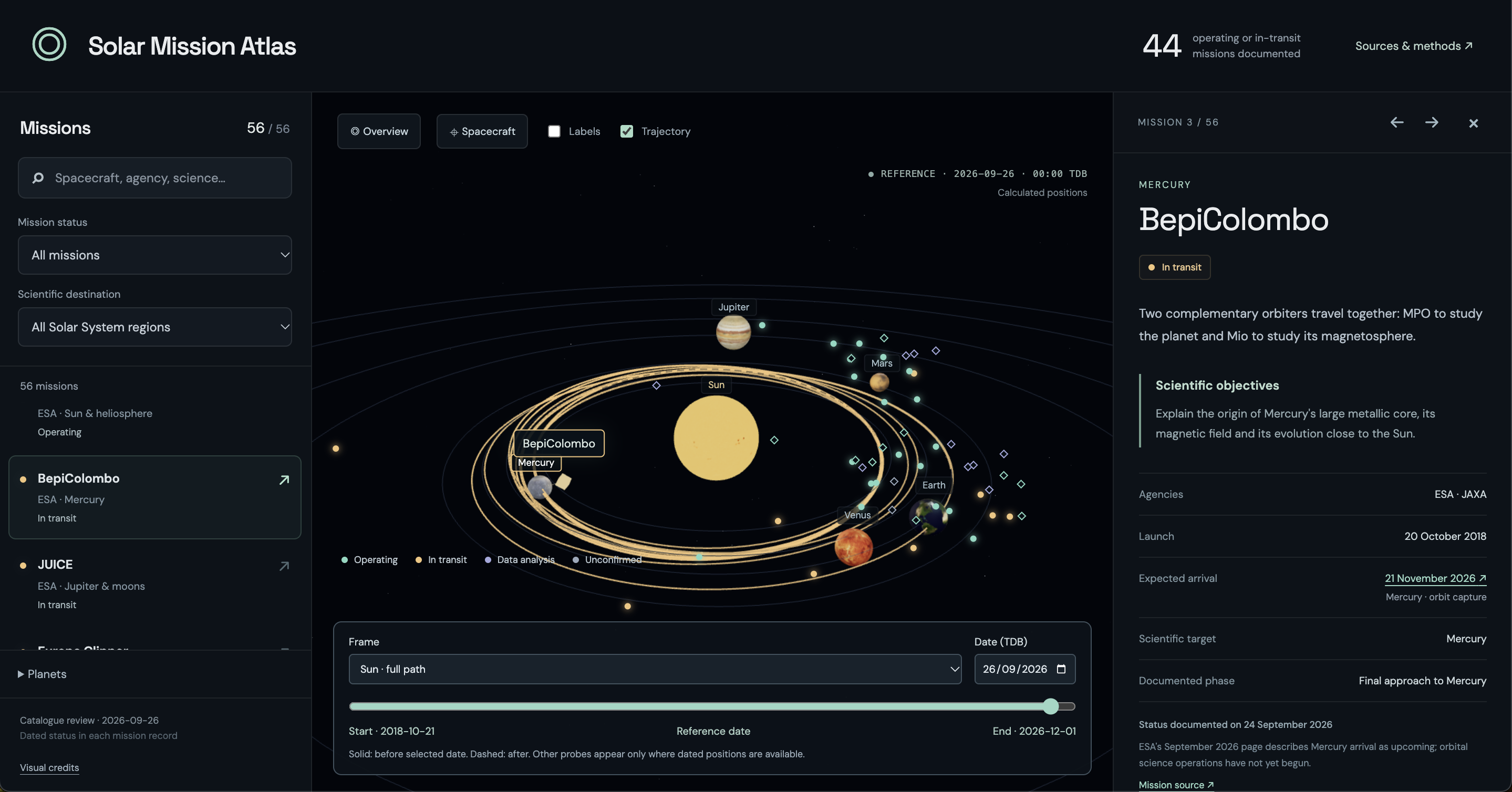
Task: Select Jupiter planet in the map
Action: pos(734,332)
